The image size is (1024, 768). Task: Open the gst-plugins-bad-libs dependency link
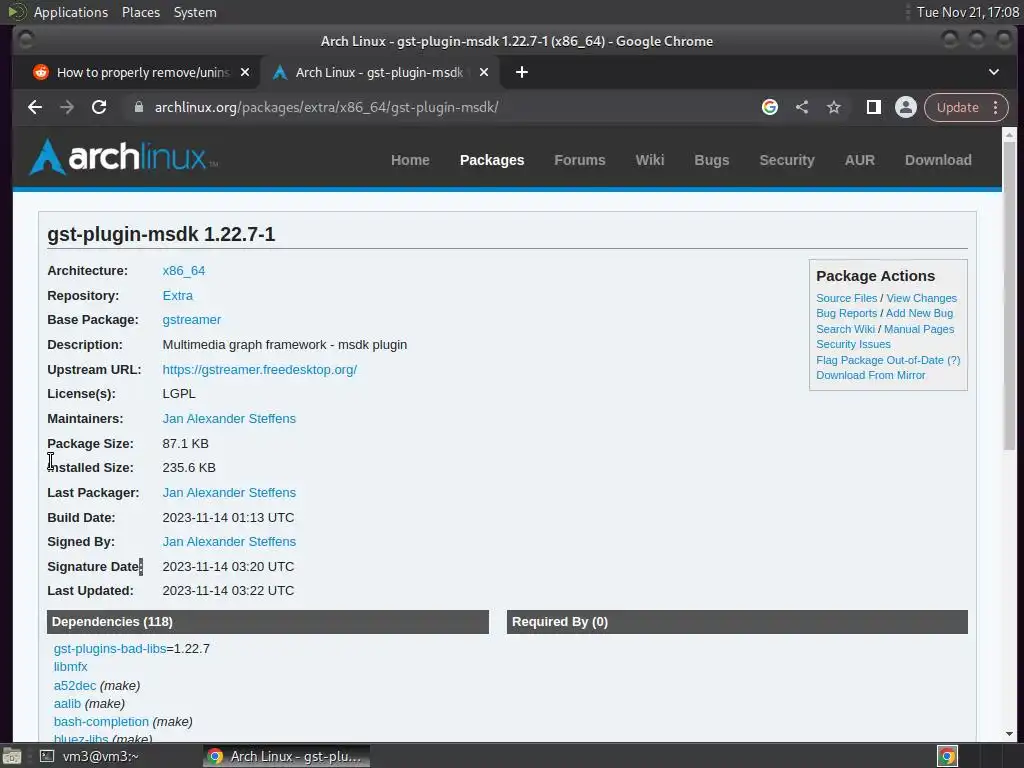pos(110,648)
